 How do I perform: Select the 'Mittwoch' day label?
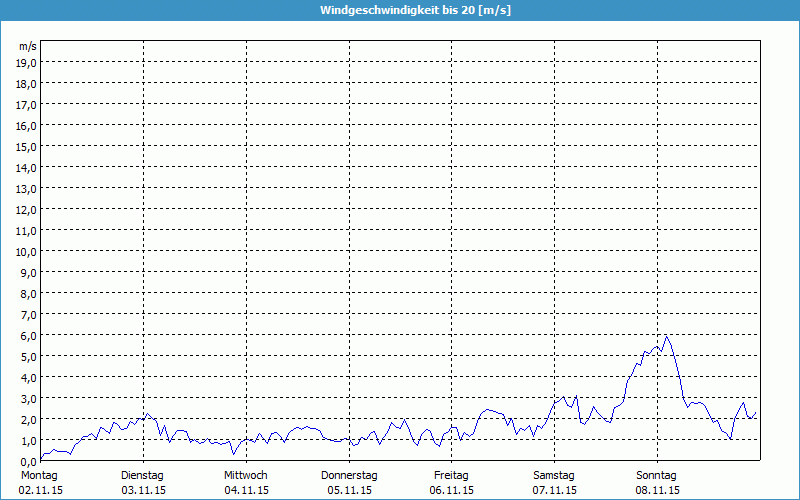[245, 475]
